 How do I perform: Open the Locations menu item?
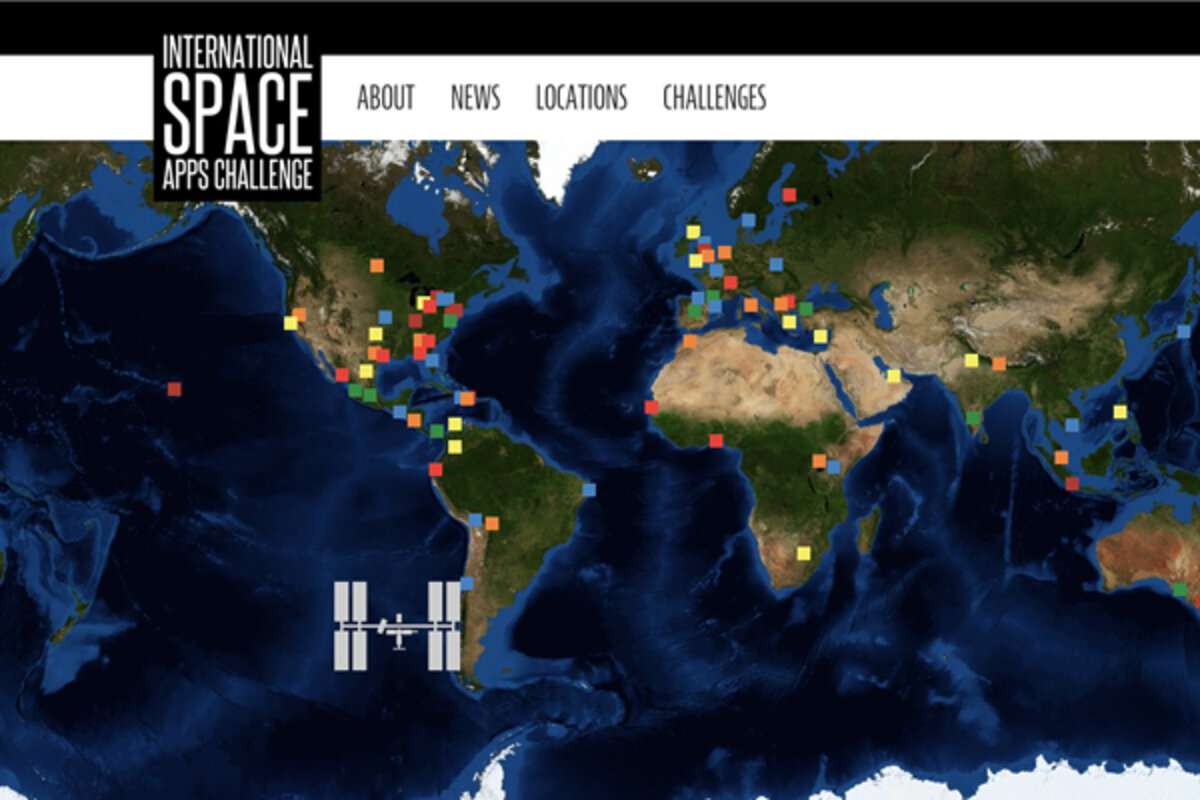point(581,98)
